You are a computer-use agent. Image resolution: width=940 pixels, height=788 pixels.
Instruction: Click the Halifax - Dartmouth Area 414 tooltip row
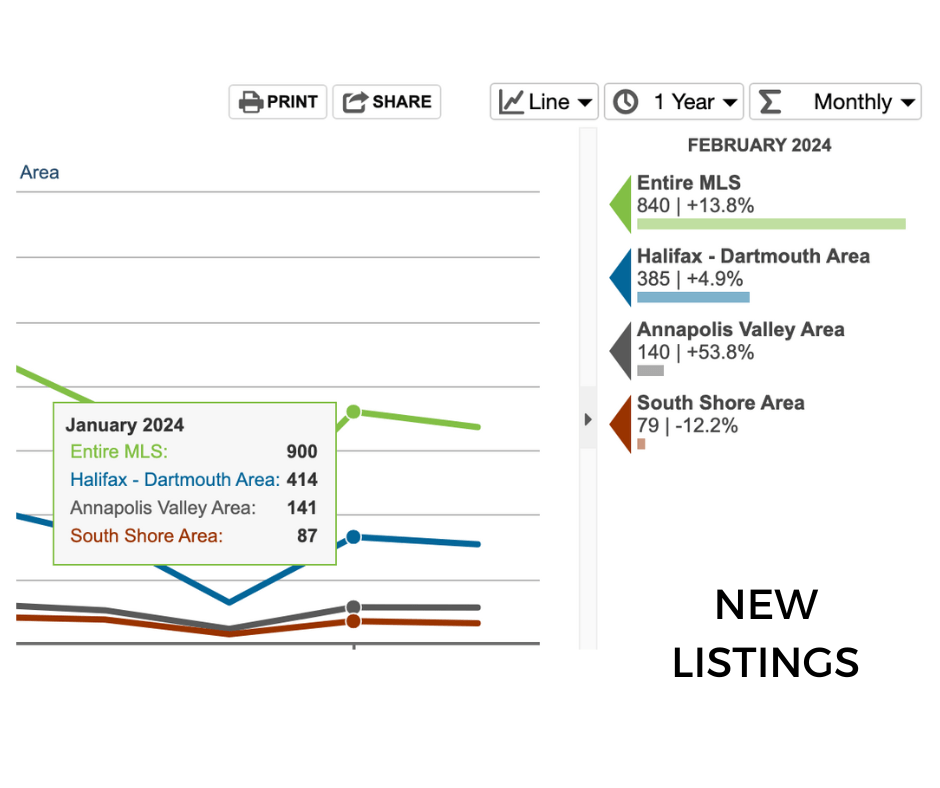(194, 480)
